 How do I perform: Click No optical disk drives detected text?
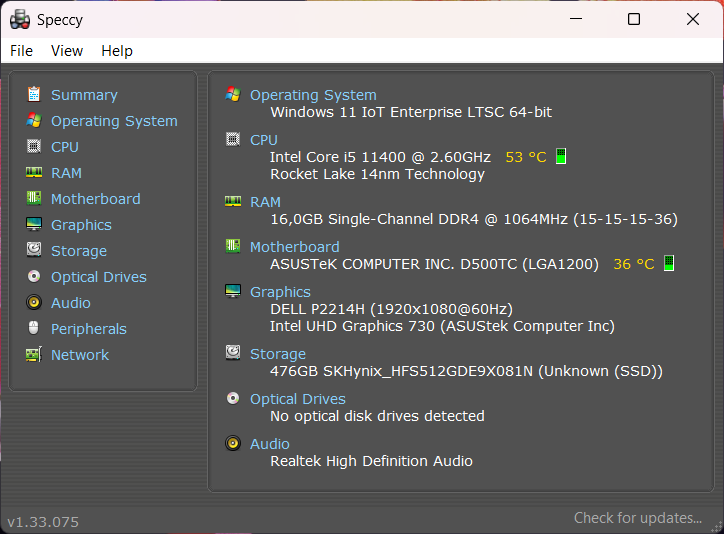pyautogui.click(x=377, y=416)
